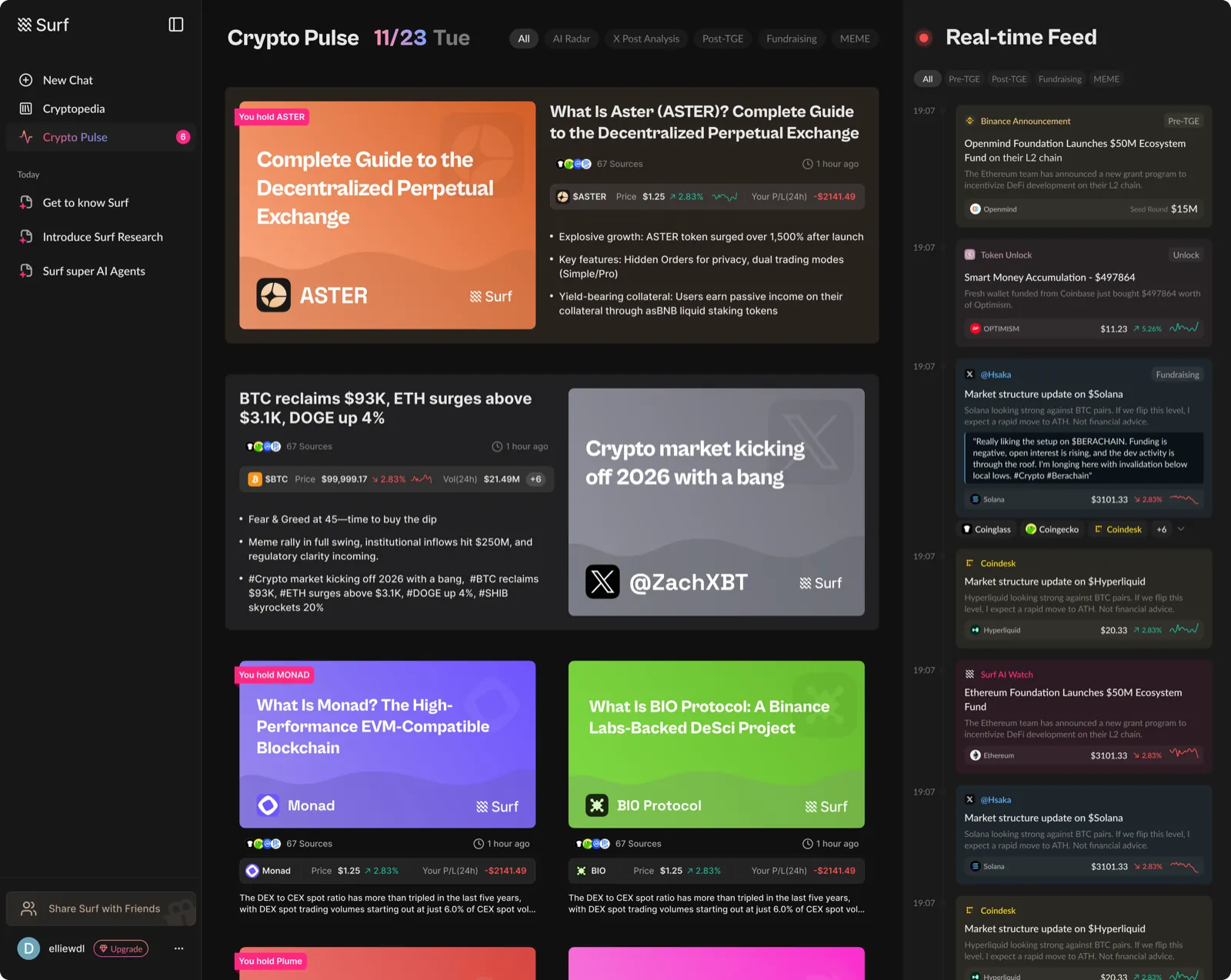Click the Token Unlock source icon
Screen dimensions: 1231x980
[970, 255]
